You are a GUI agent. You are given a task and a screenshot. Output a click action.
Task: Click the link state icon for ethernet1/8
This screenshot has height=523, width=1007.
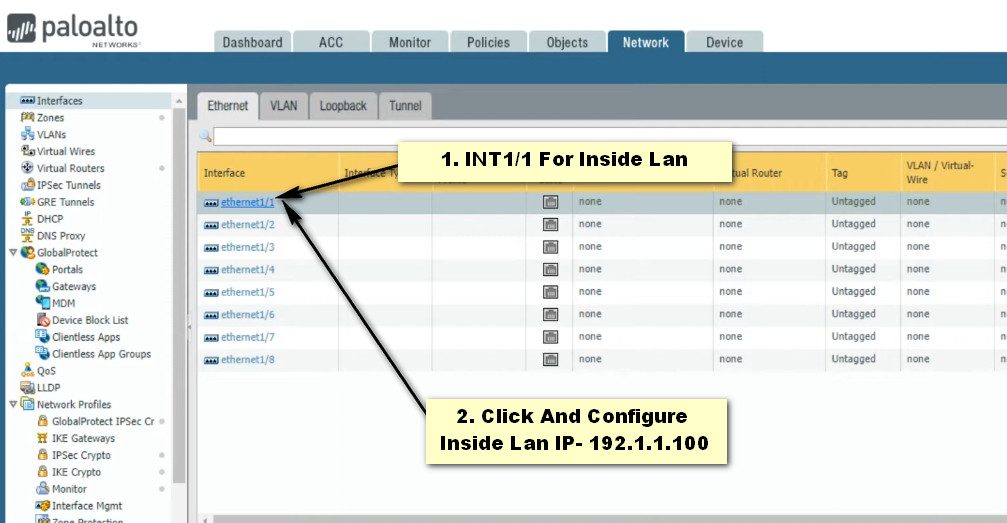click(x=550, y=360)
